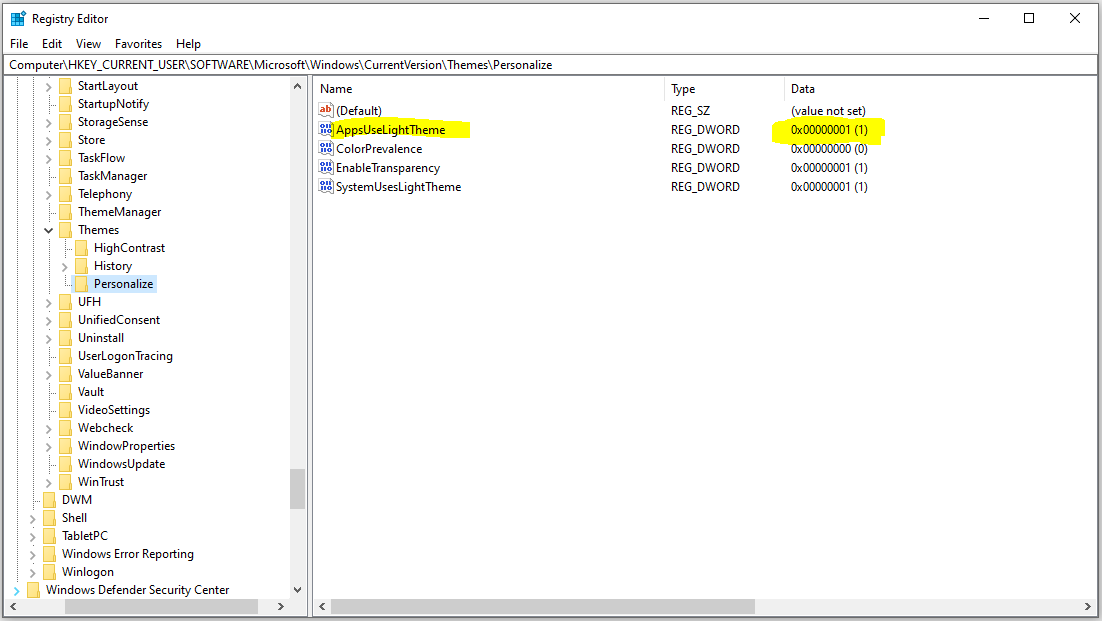Open the Favorites menu

pos(138,44)
